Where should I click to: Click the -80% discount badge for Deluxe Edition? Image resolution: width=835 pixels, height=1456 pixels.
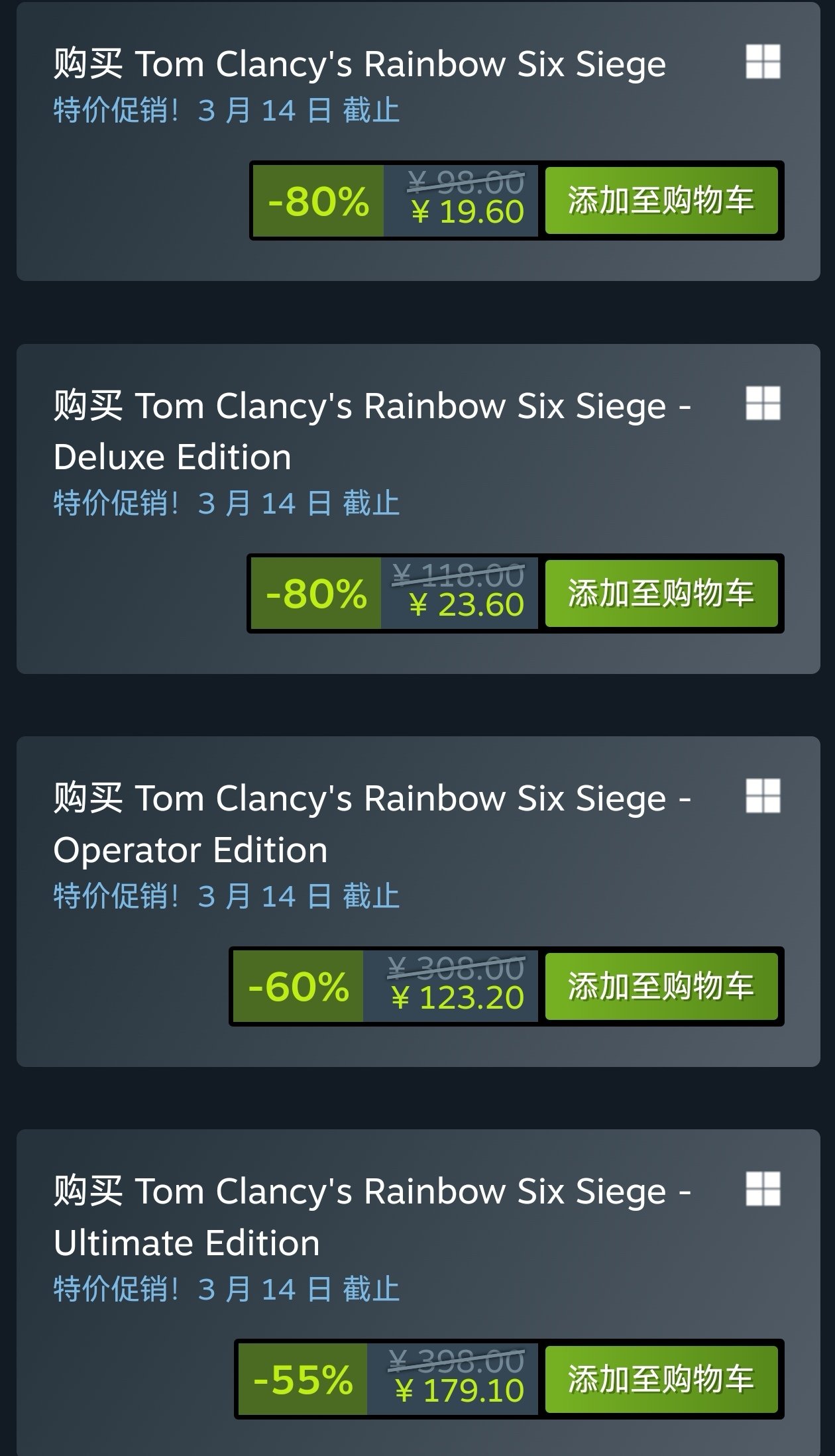[x=316, y=593]
